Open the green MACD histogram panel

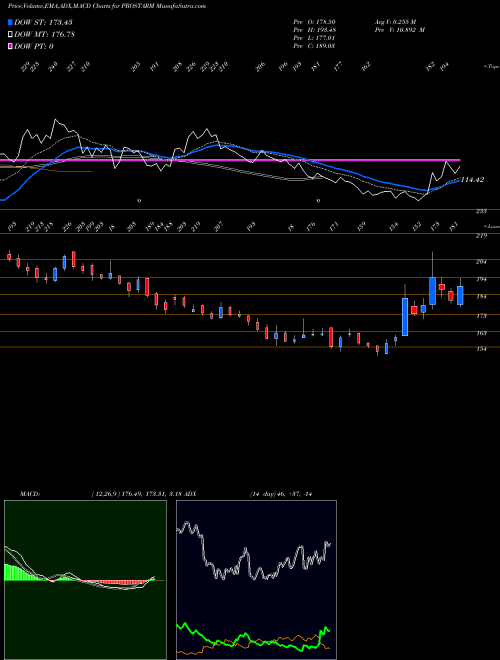point(85,580)
